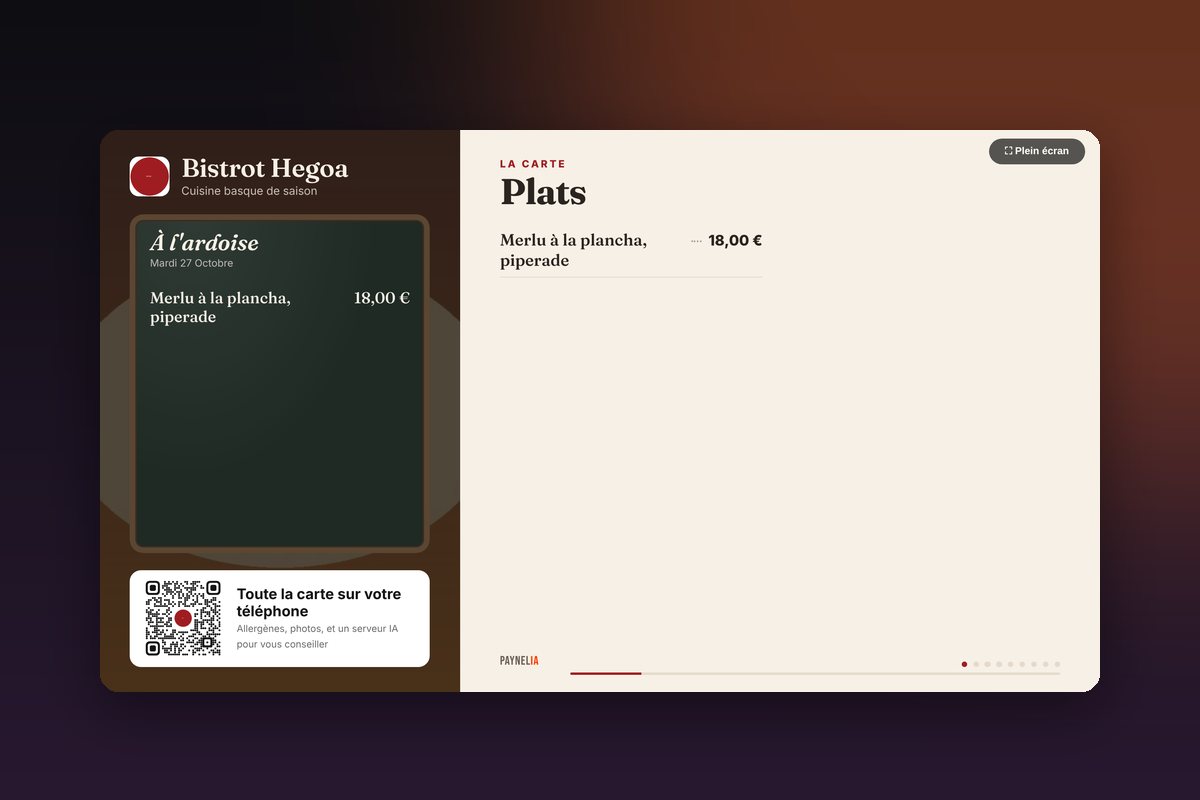Click the "18,00 €" price under Plats
This screenshot has width=1200, height=800.
click(x=735, y=240)
